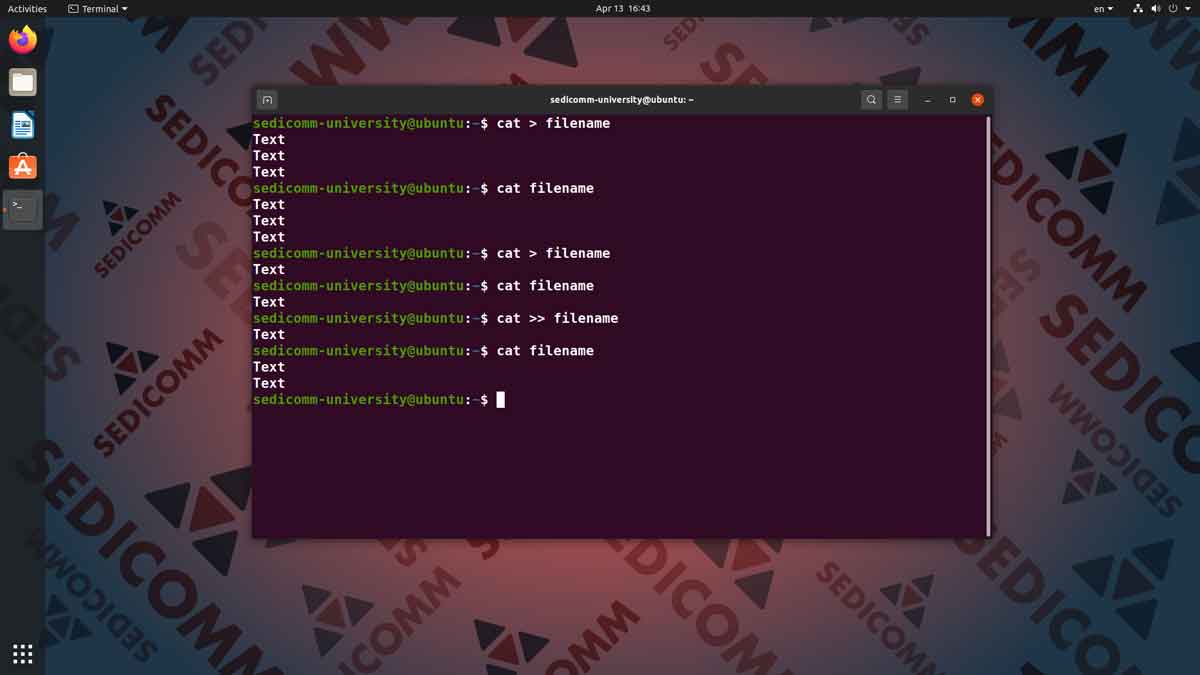Minimize the terminal window
Screen dimensions: 1200x675
pyautogui.click(x=928, y=100)
